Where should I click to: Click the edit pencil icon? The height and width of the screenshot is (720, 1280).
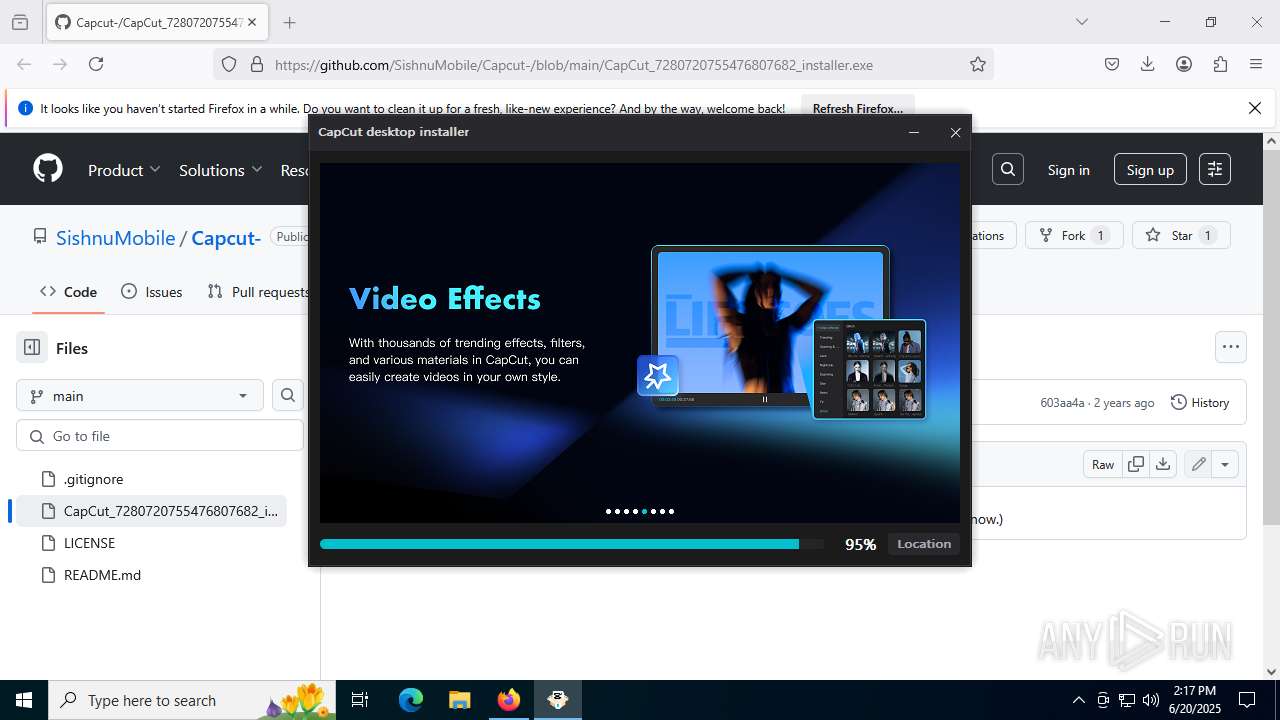click(x=1197, y=464)
